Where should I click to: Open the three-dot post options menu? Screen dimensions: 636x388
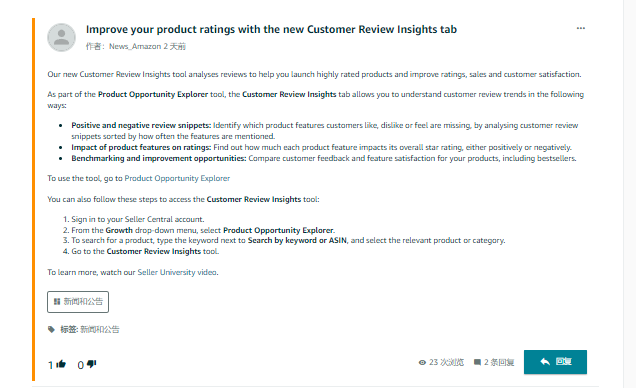coord(580,28)
